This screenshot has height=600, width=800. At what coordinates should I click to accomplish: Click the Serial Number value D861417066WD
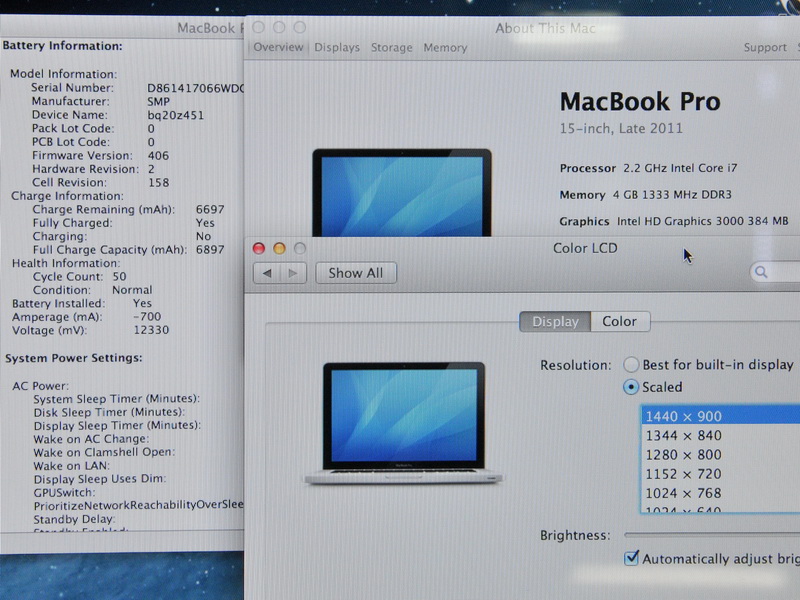point(195,88)
